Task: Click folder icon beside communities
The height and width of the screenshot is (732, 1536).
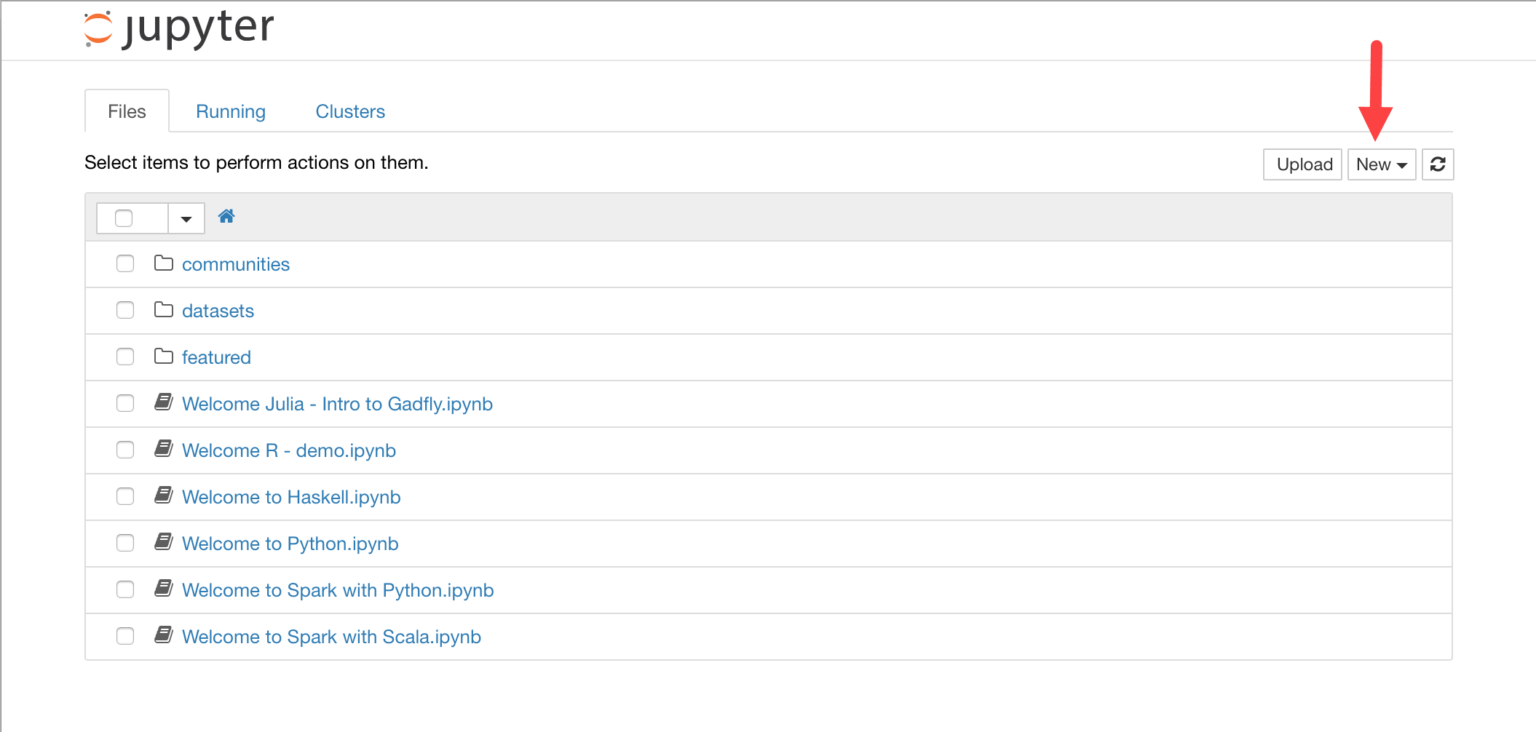Action: click(x=164, y=264)
